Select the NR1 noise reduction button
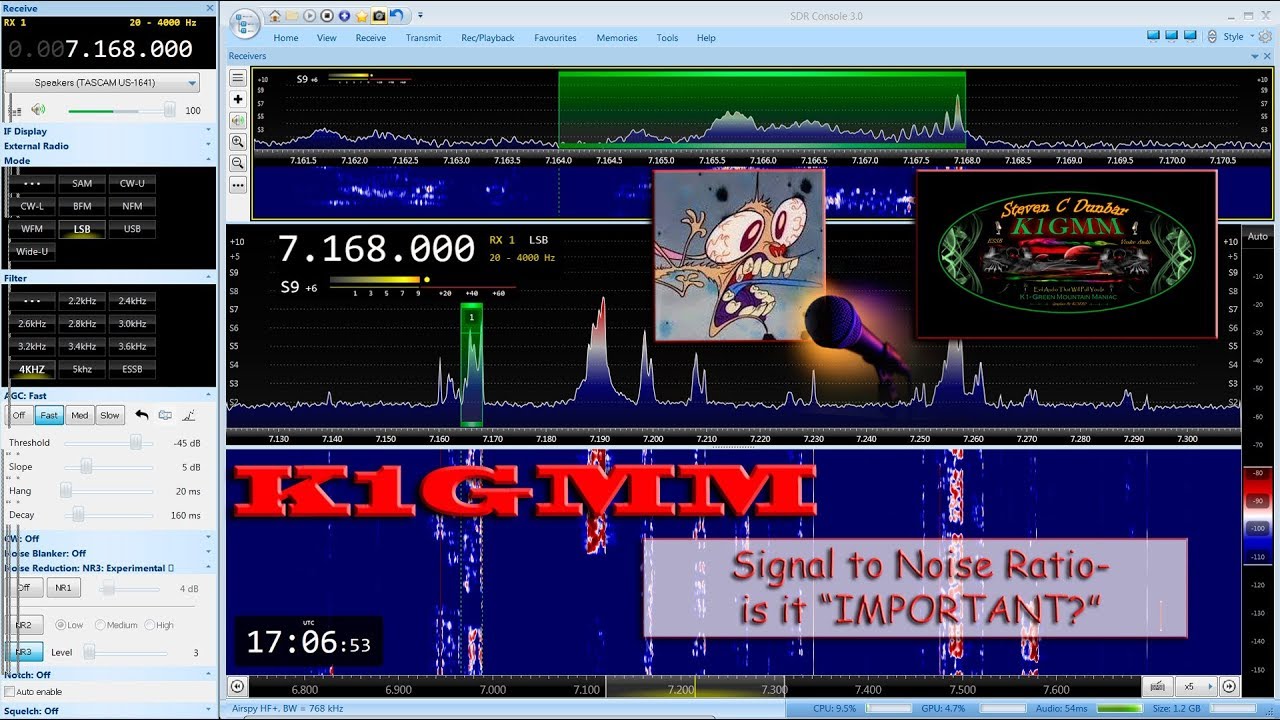Screen dimensions: 1280x720 (x=62, y=588)
